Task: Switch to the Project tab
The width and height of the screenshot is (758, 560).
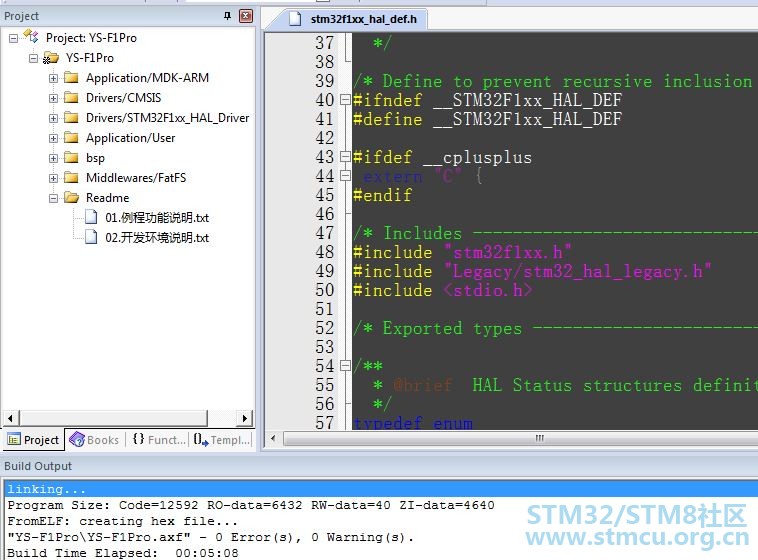Action: [33, 440]
